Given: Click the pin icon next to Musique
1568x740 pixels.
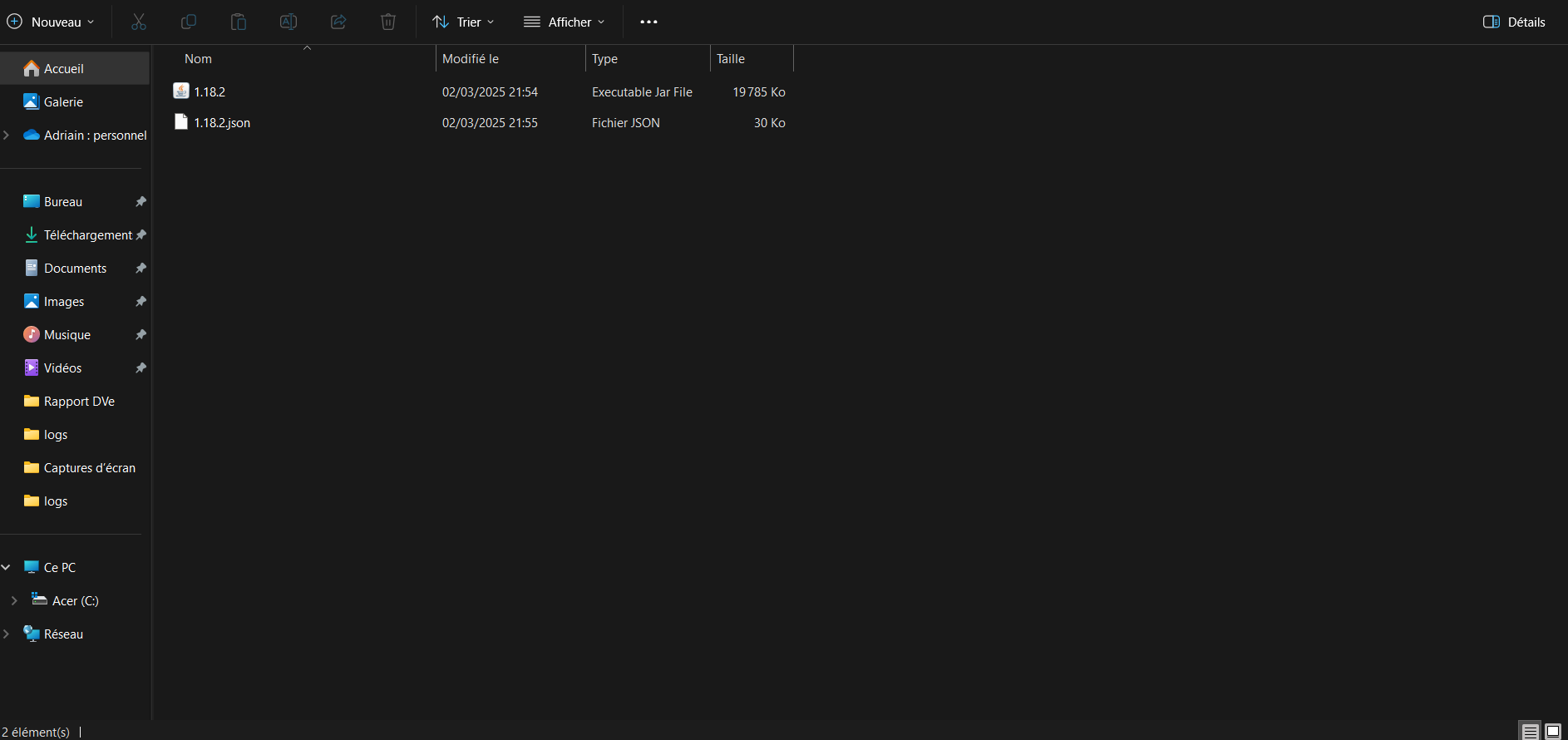Looking at the screenshot, I should point(141,334).
